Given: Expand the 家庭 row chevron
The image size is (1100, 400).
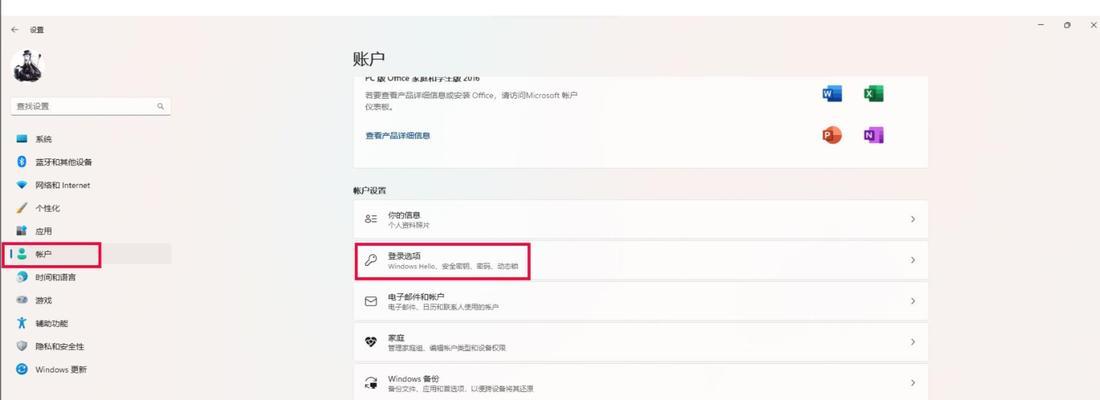Looking at the screenshot, I should [913, 342].
